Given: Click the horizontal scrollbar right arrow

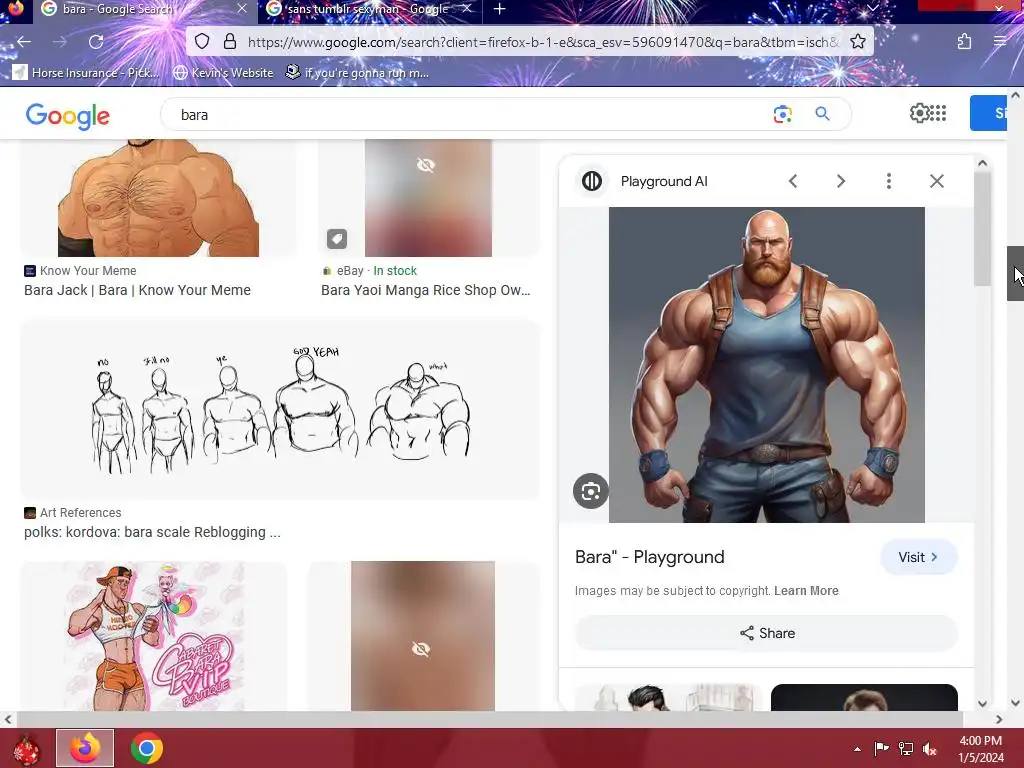Looking at the screenshot, I should click(x=999, y=720).
